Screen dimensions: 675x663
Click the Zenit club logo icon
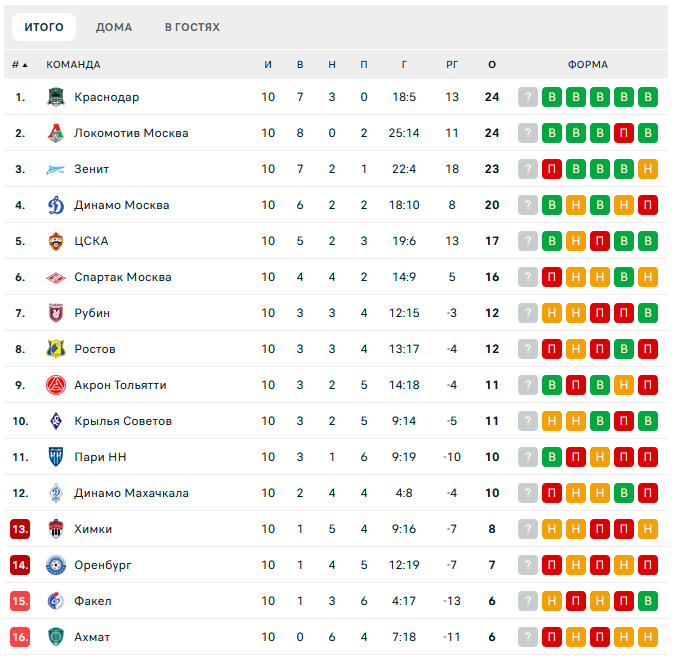click(x=56, y=169)
